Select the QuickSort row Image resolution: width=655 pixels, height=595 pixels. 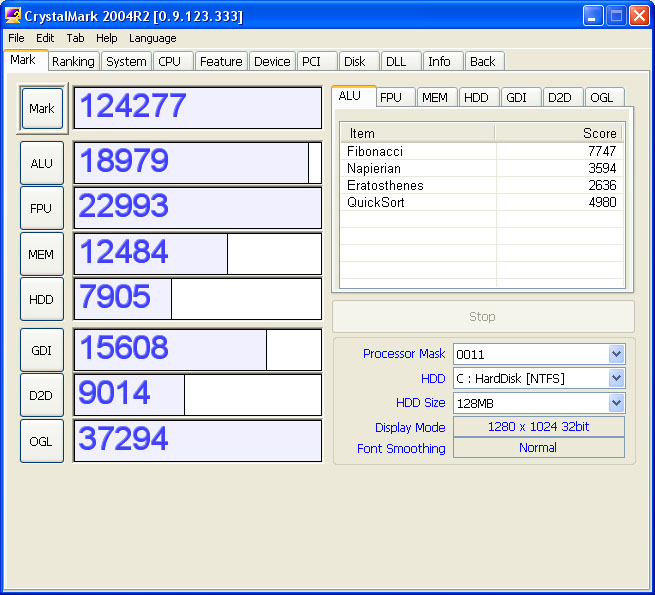click(482, 202)
